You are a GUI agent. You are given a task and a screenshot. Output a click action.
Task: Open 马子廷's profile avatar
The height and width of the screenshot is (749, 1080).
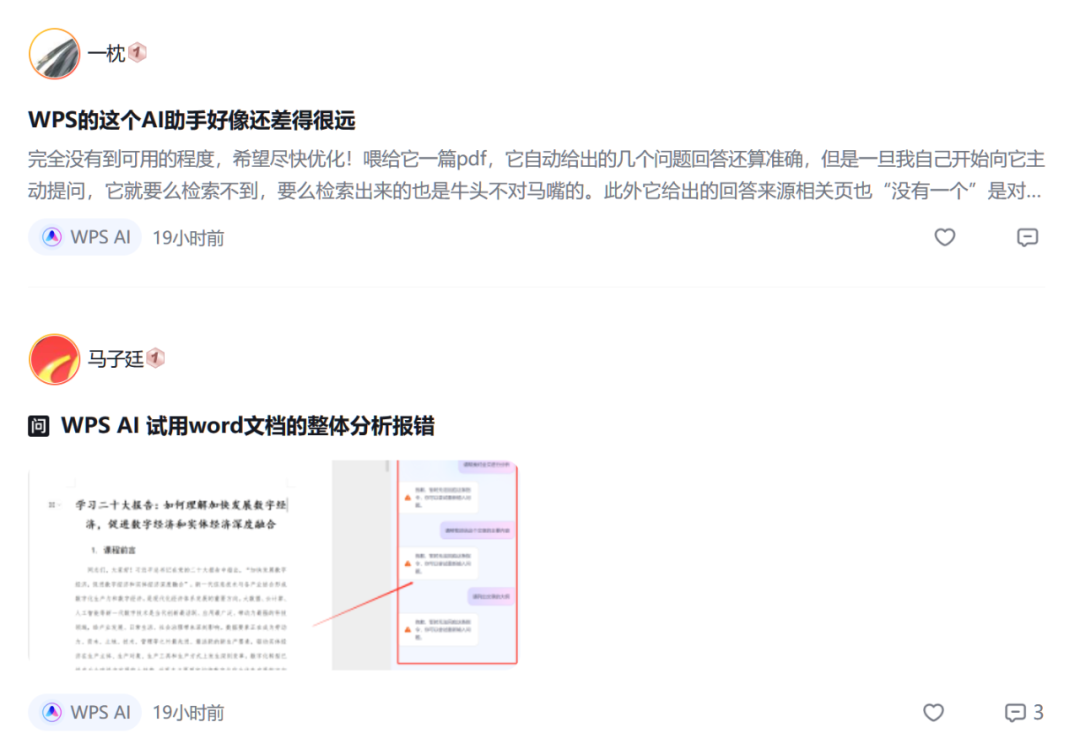click(54, 359)
